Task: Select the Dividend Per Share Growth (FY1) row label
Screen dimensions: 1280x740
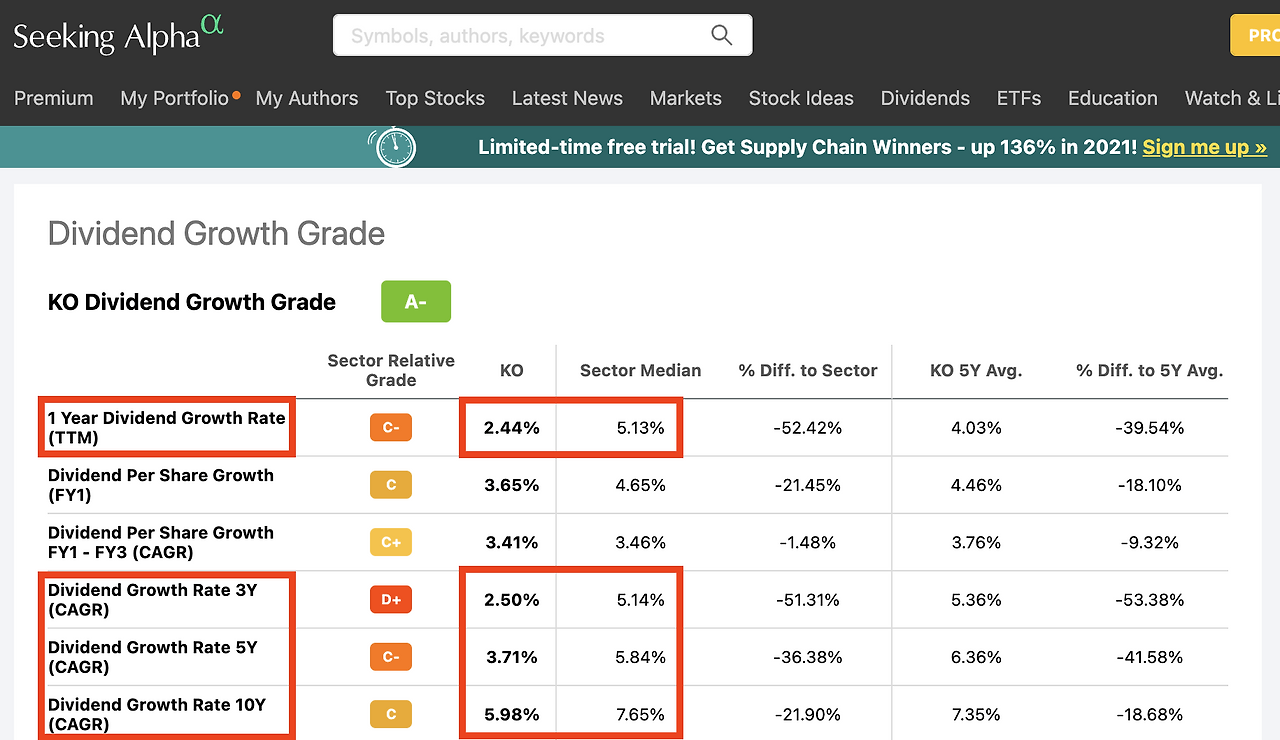Action: point(161,485)
